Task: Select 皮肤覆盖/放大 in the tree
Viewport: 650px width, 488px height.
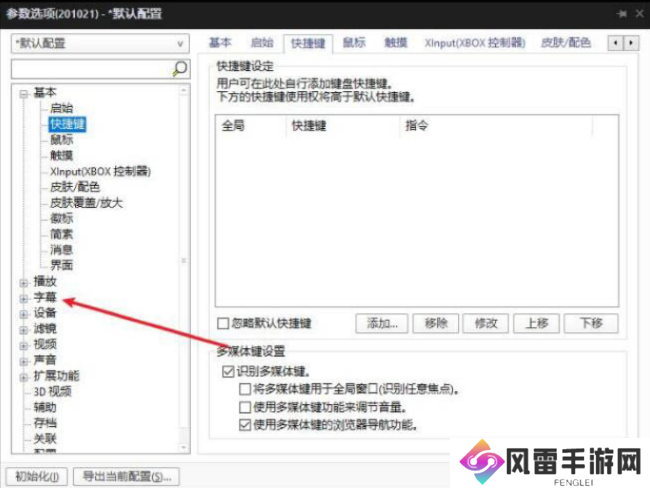Action: tap(86, 203)
